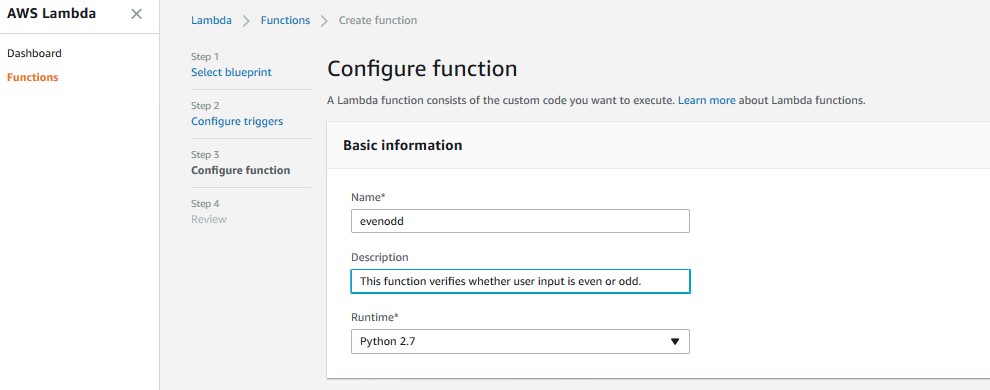The height and width of the screenshot is (390, 990).
Task: Click into the Description text field
Action: (x=520, y=281)
